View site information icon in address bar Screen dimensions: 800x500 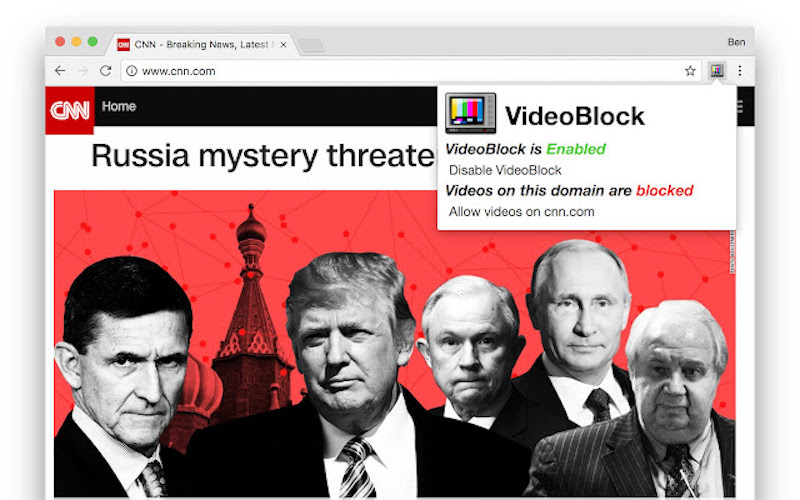point(132,71)
